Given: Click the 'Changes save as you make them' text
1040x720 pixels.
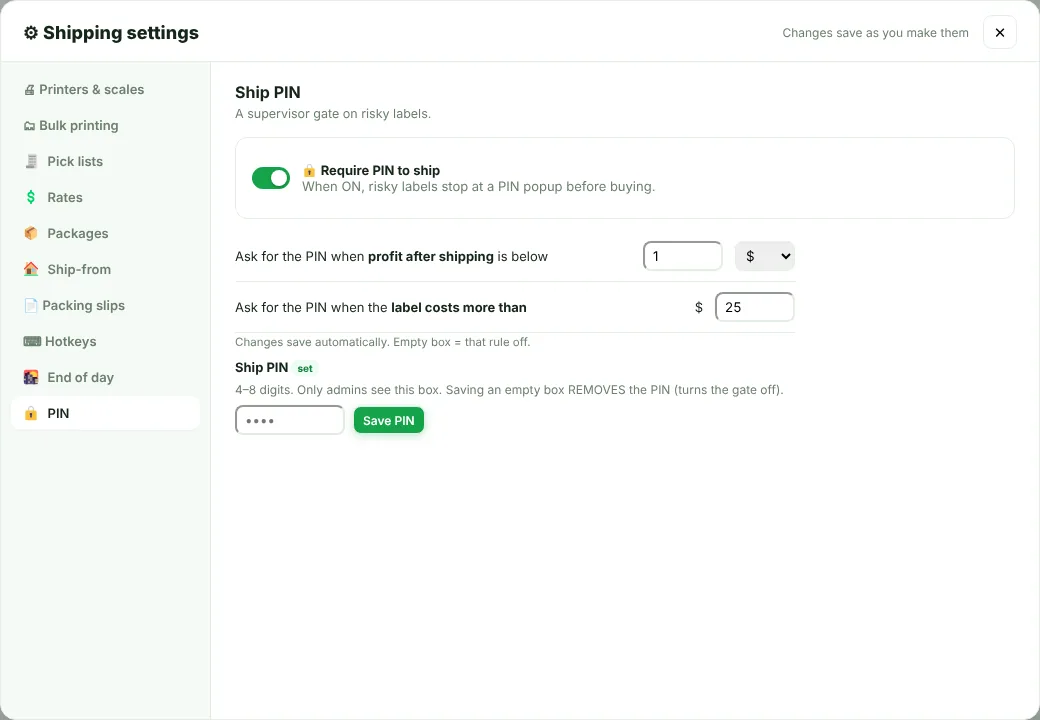Looking at the screenshot, I should (876, 33).
